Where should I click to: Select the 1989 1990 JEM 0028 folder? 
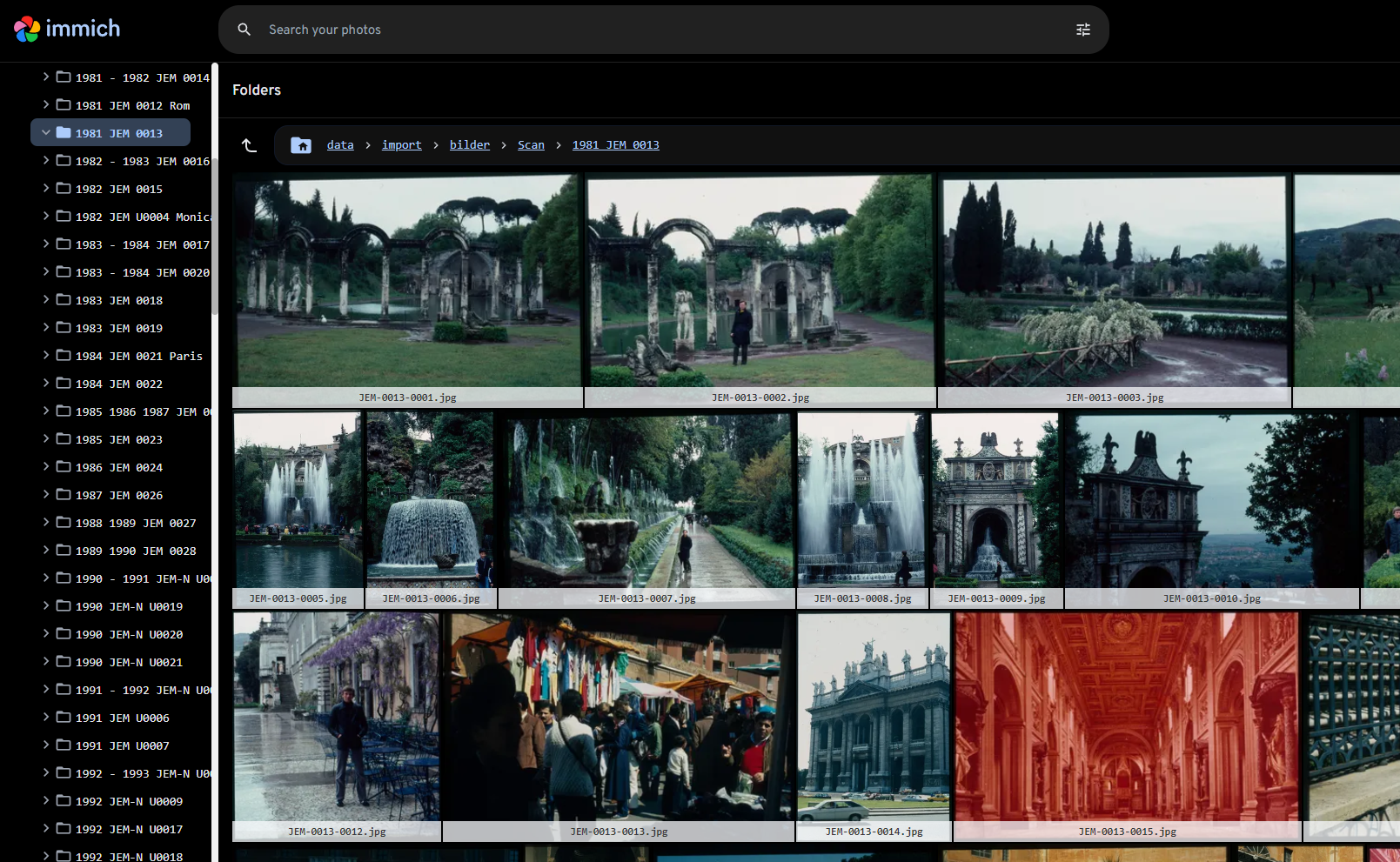[x=136, y=551]
